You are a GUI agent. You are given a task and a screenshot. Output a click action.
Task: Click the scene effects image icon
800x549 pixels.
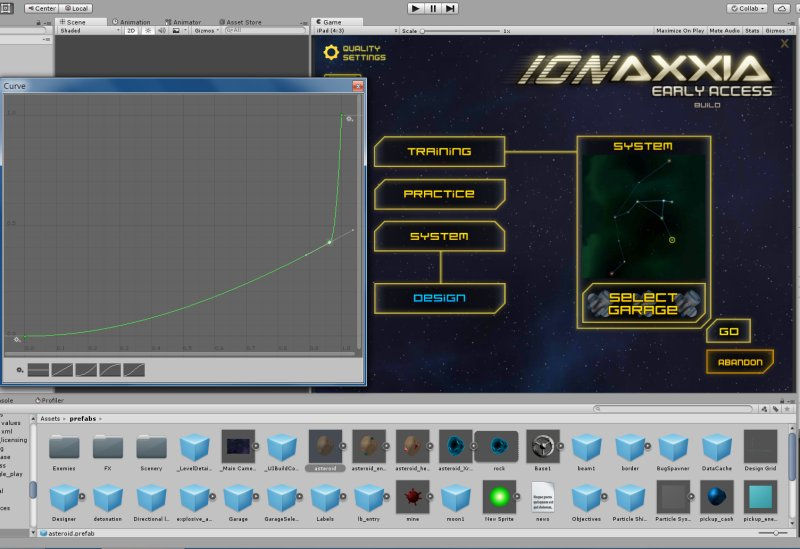pos(176,31)
